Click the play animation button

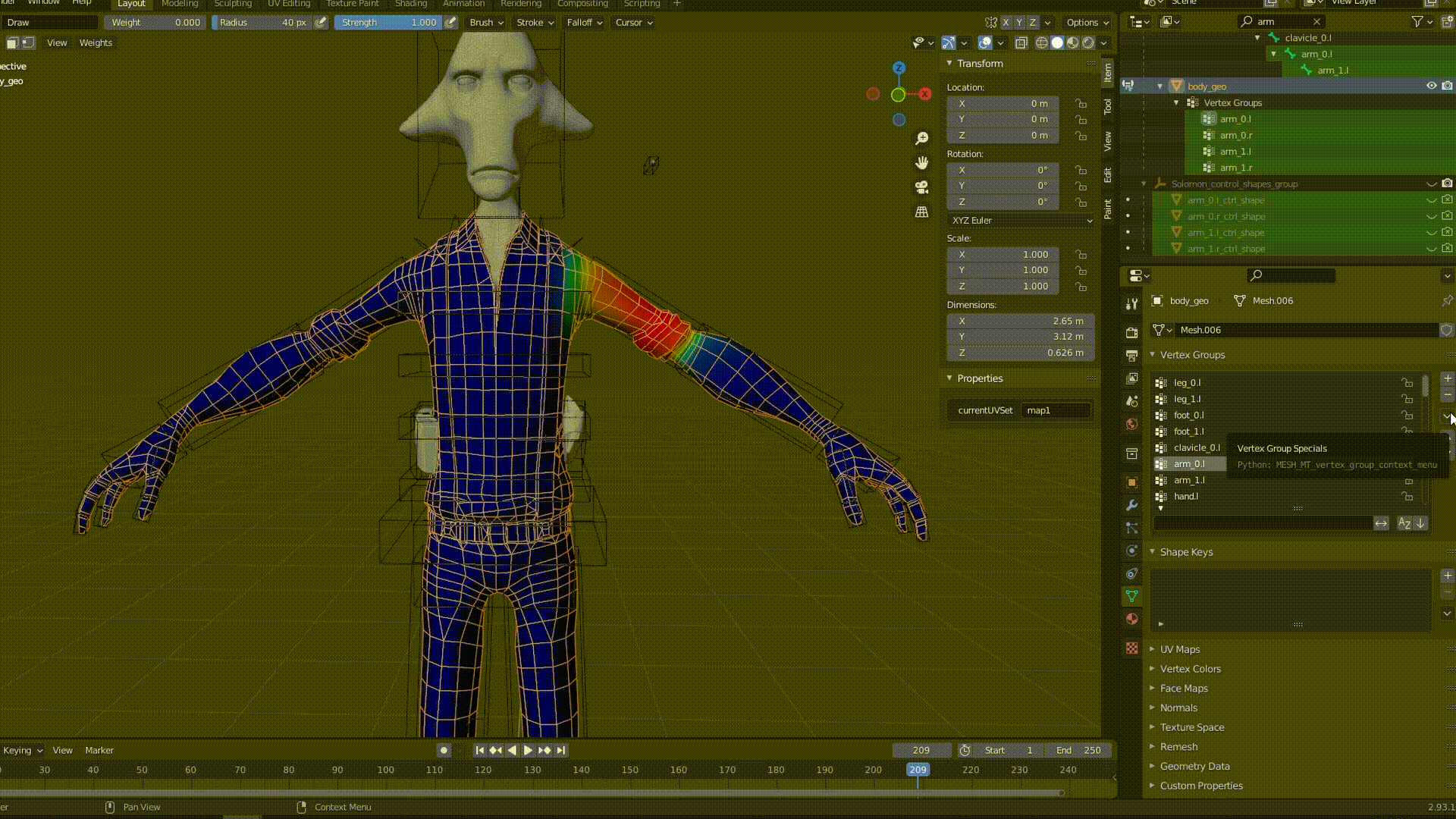point(528,750)
